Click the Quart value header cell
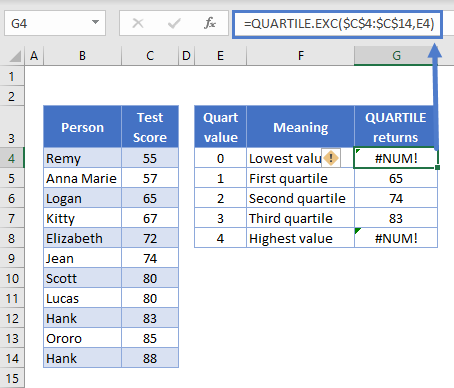The height and width of the screenshot is (388, 454). coord(220,127)
